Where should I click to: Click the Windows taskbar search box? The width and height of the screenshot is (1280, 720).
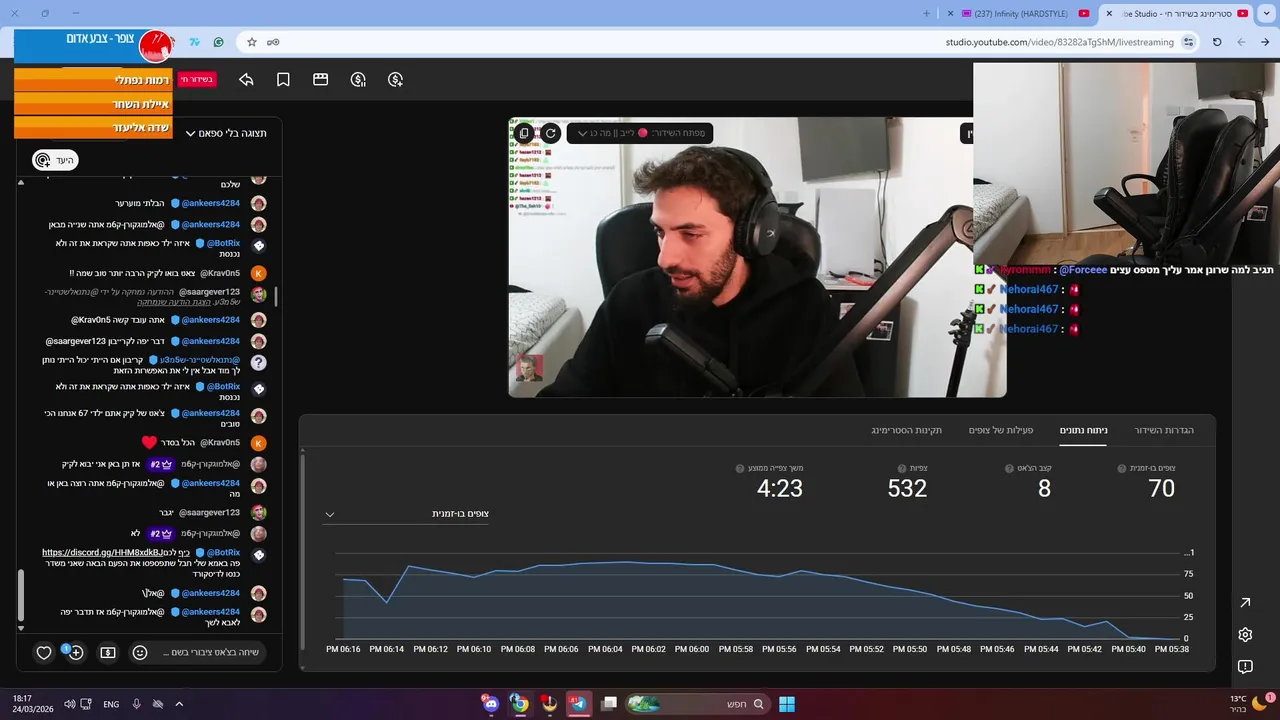[x=696, y=704]
